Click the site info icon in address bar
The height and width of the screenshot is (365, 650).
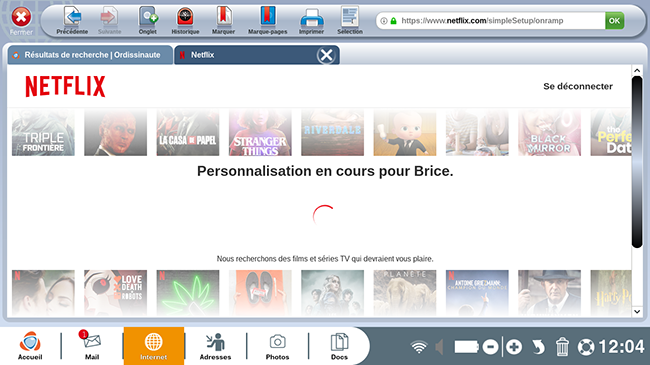point(384,21)
